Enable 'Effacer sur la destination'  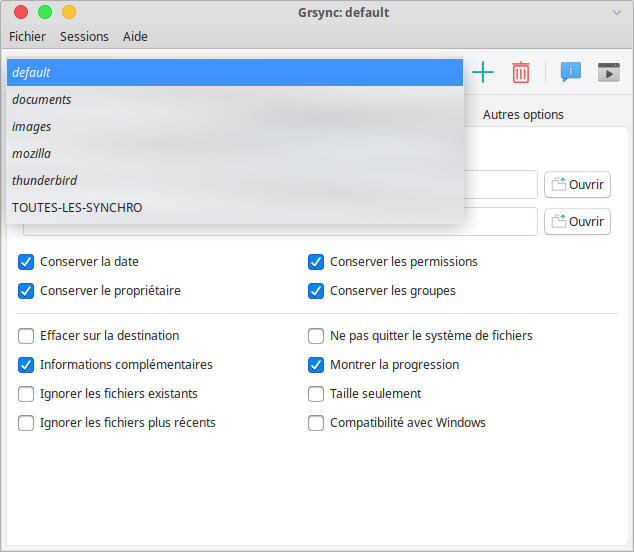(x=26, y=336)
